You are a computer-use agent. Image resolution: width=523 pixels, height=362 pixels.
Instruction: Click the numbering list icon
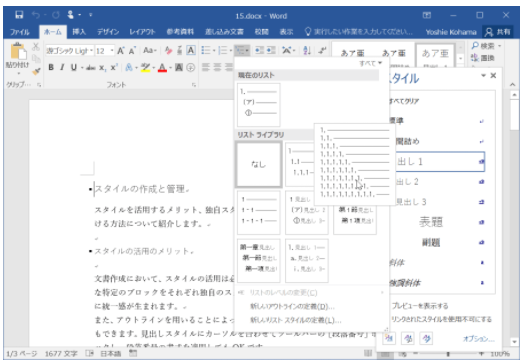point(223,50)
